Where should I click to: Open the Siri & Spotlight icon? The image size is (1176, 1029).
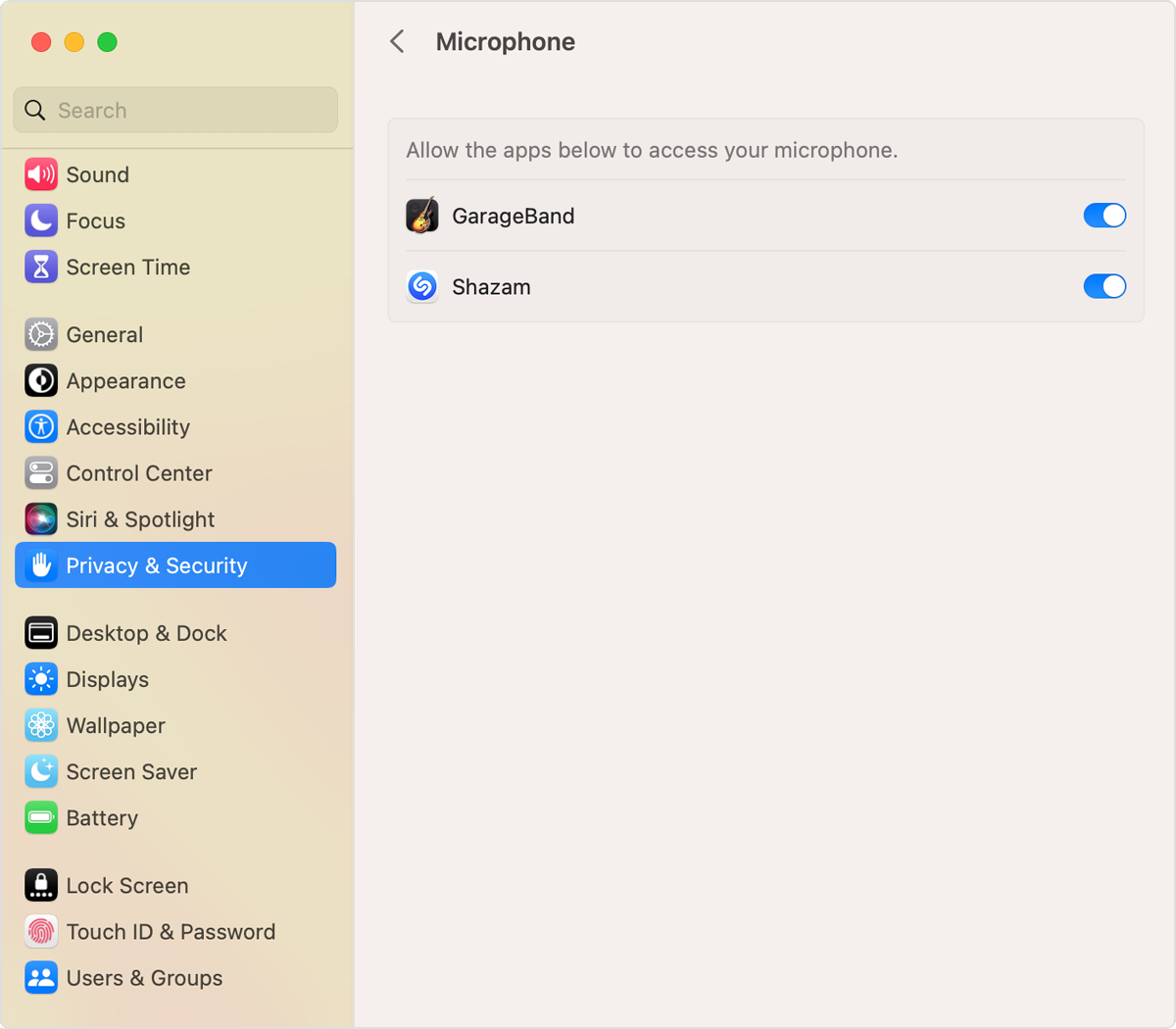pyautogui.click(x=41, y=519)
